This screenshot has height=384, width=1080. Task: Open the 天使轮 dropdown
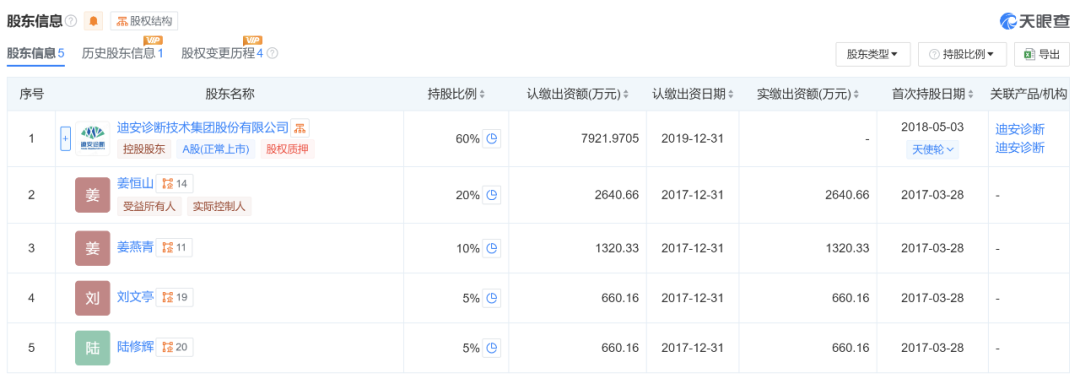click(x=932, y=149)
